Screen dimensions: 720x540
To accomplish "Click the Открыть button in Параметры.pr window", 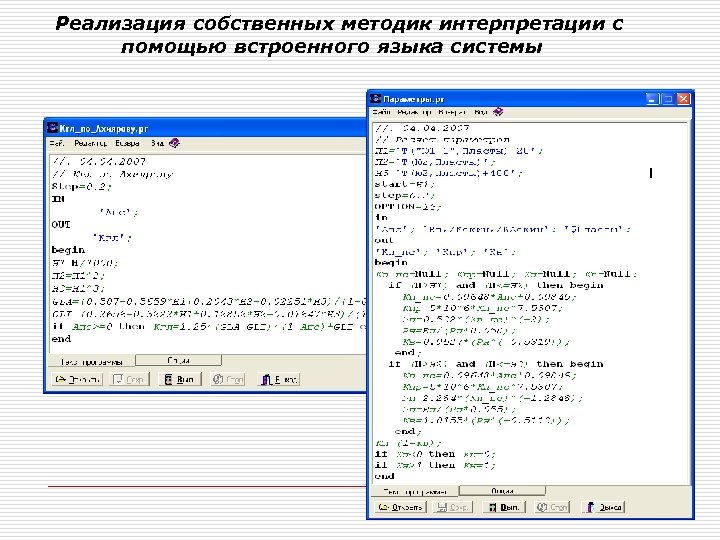I will (x=401, y=507).
